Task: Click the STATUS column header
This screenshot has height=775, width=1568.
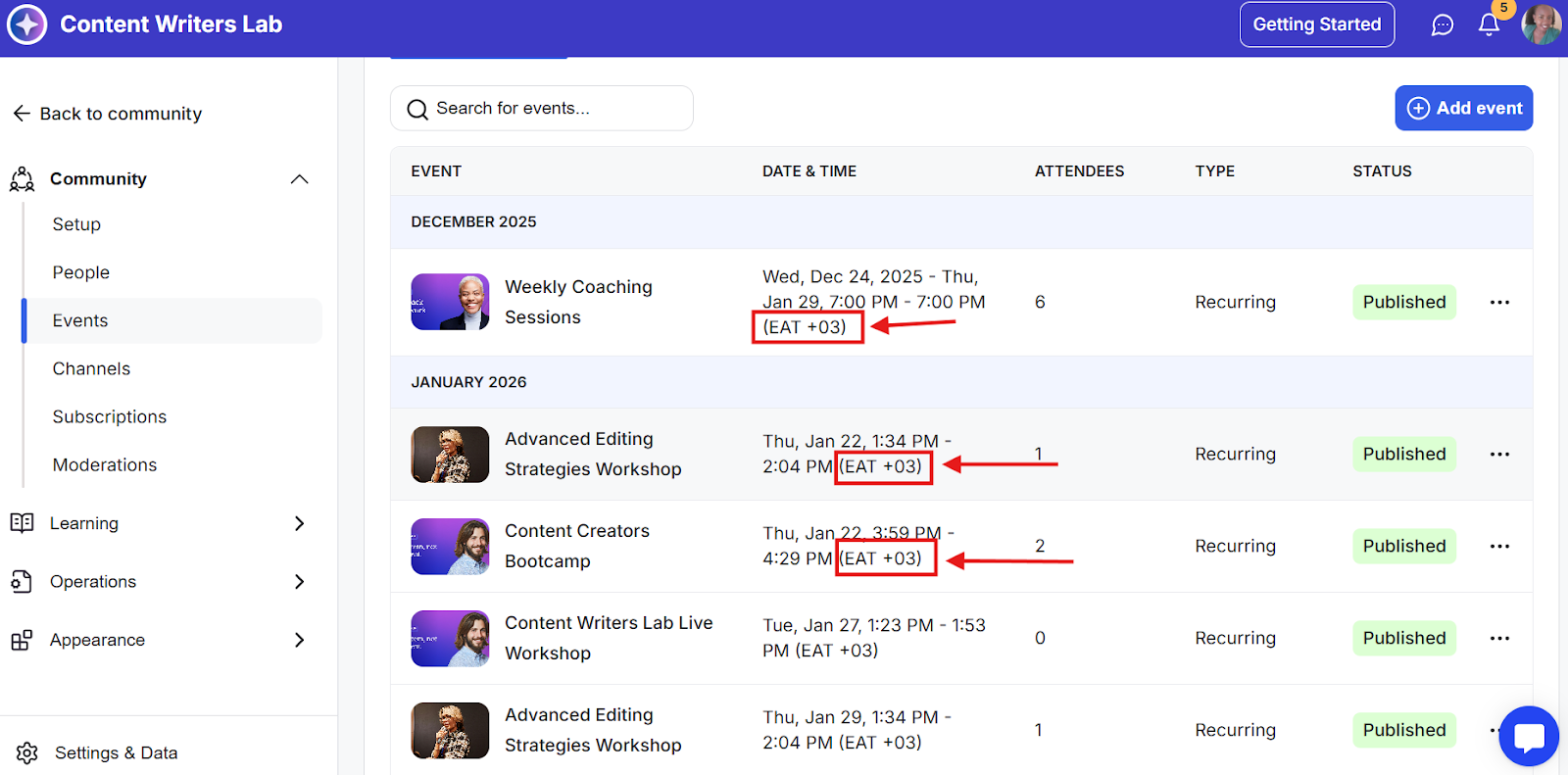Action: click(1382, 171)
